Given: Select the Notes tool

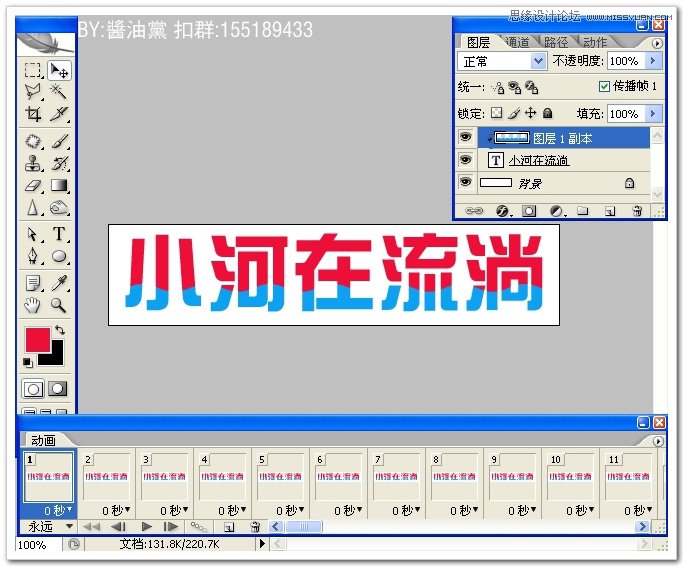Looking at the screenshot, I should [x=33, y=283].
